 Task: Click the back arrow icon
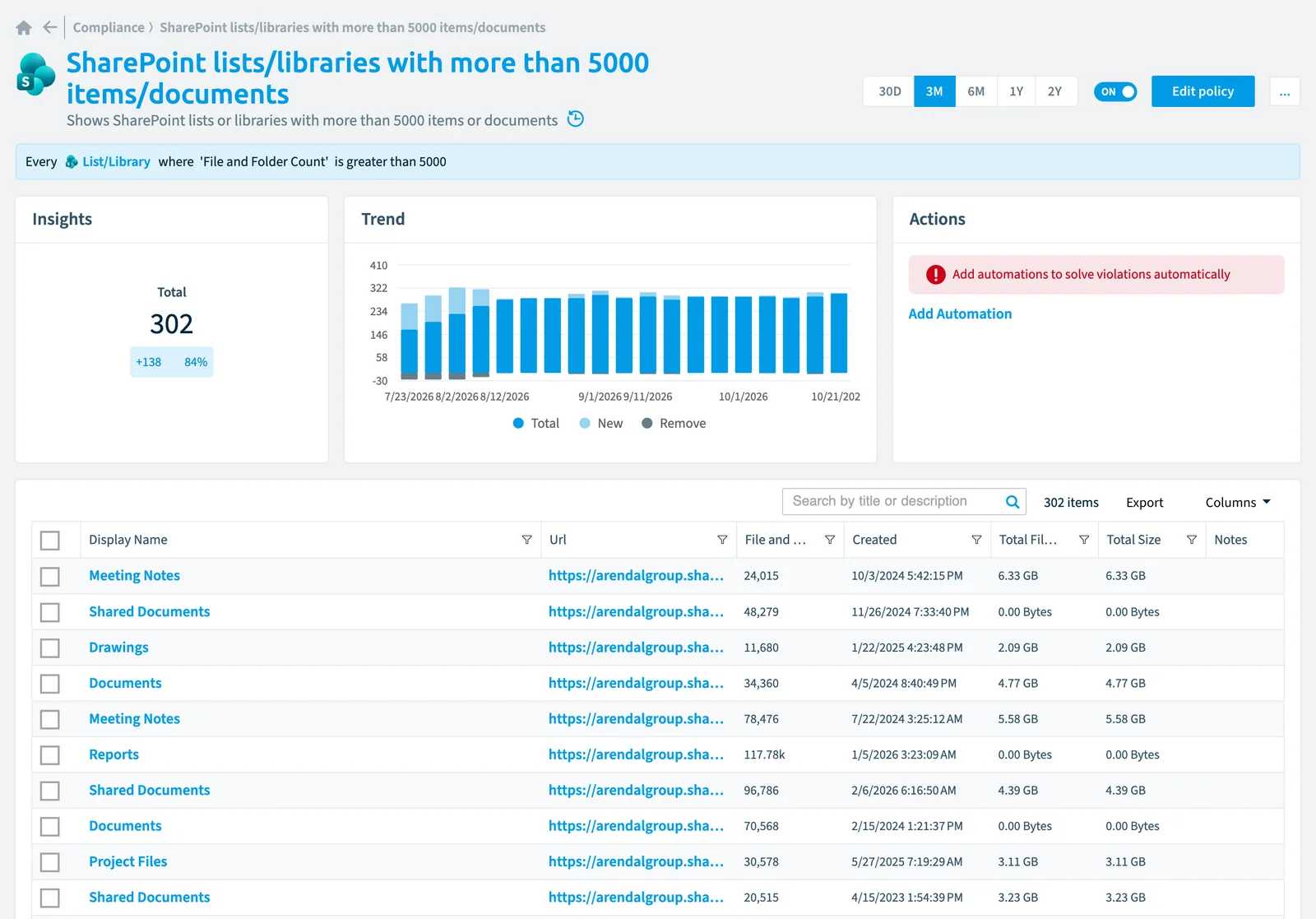pyautogui.click(x=50, y=27)
